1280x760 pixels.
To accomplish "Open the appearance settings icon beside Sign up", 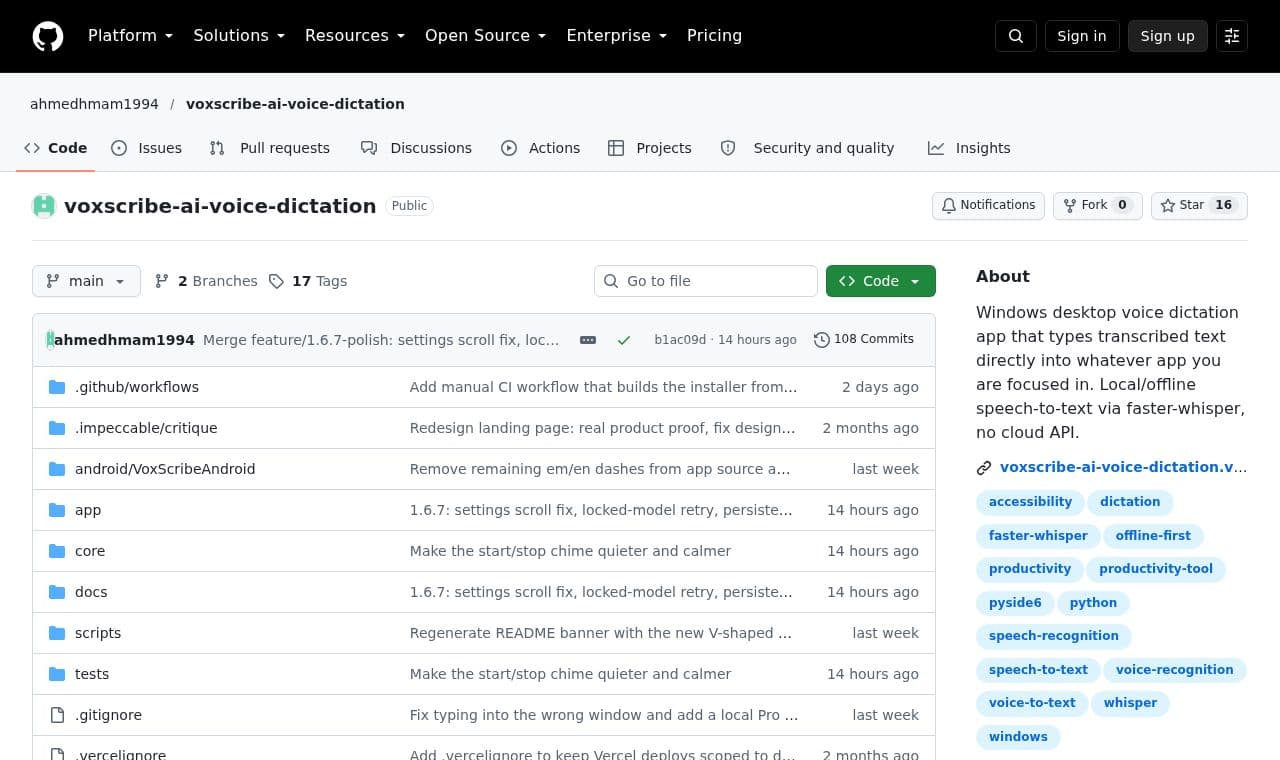I will (x=1232, y=36).
